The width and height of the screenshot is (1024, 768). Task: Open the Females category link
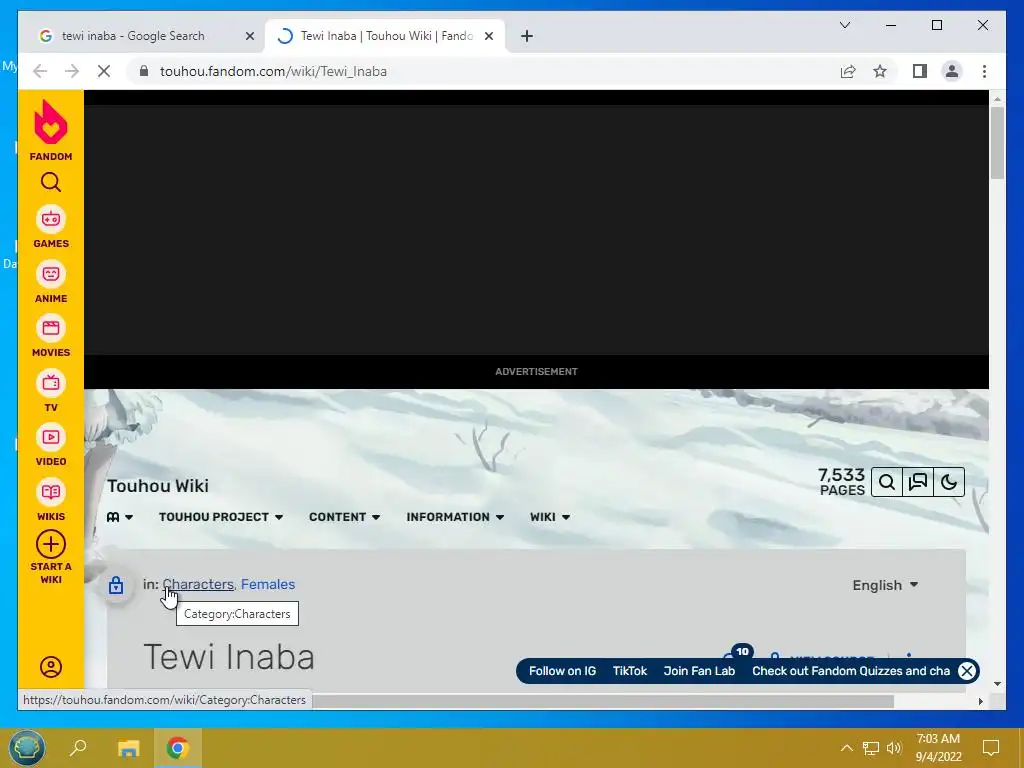tap(268, 584)
